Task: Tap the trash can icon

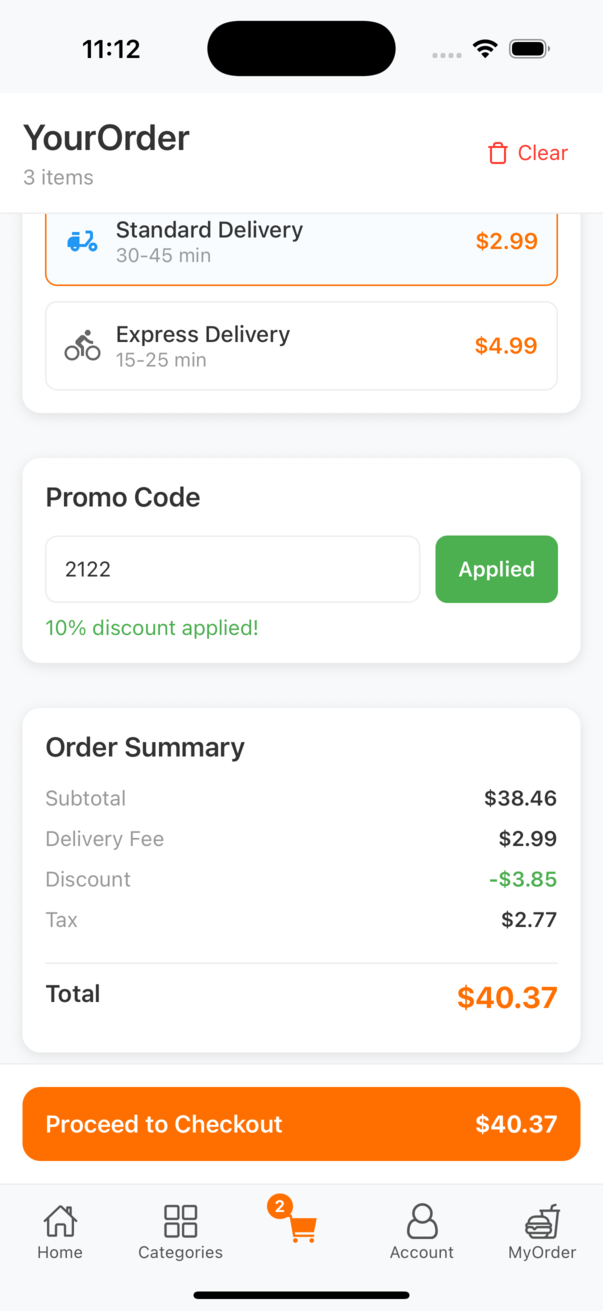Action: coord(497,153)
